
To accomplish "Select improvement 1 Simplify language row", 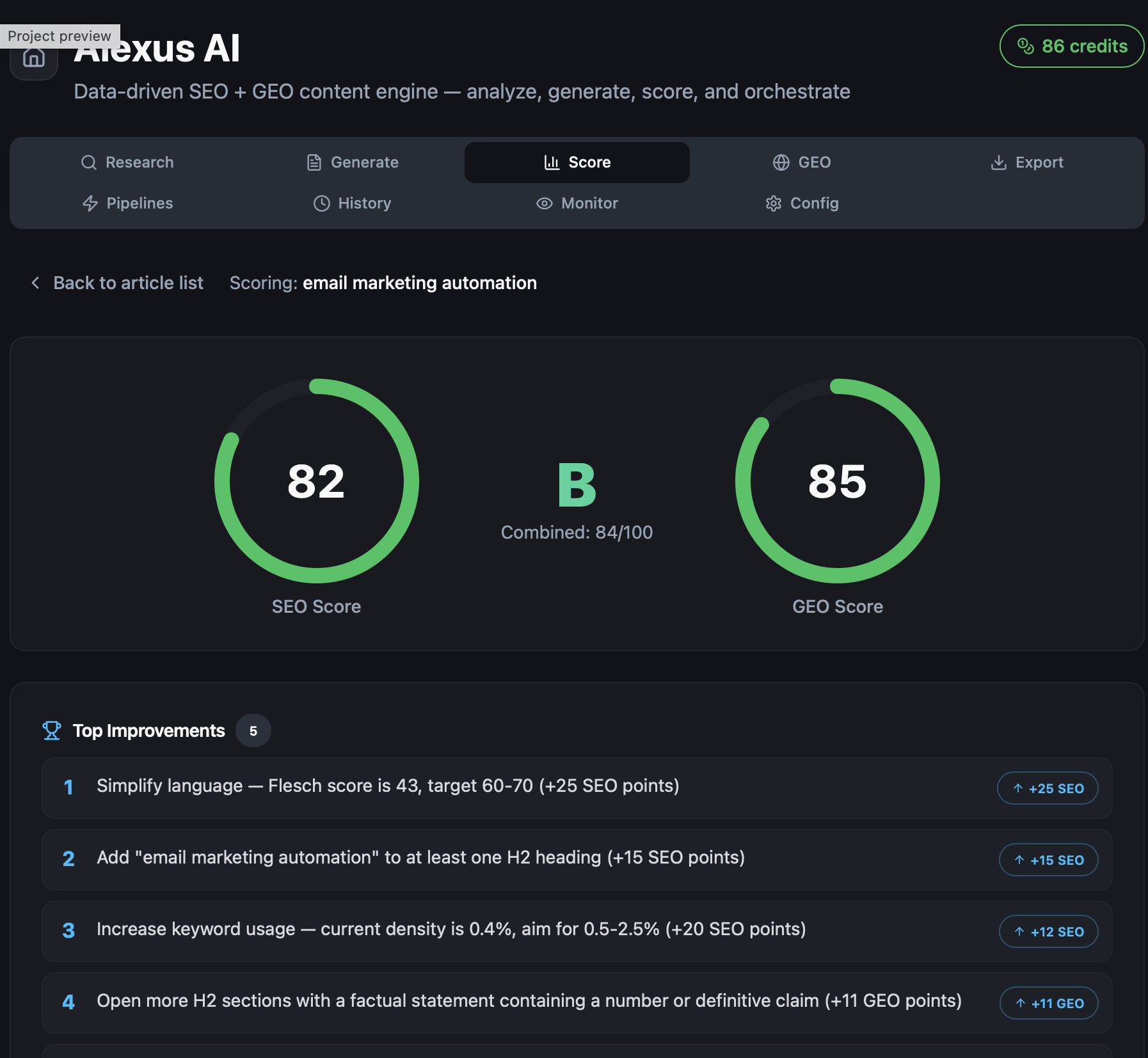I will [x=577, y=788].
